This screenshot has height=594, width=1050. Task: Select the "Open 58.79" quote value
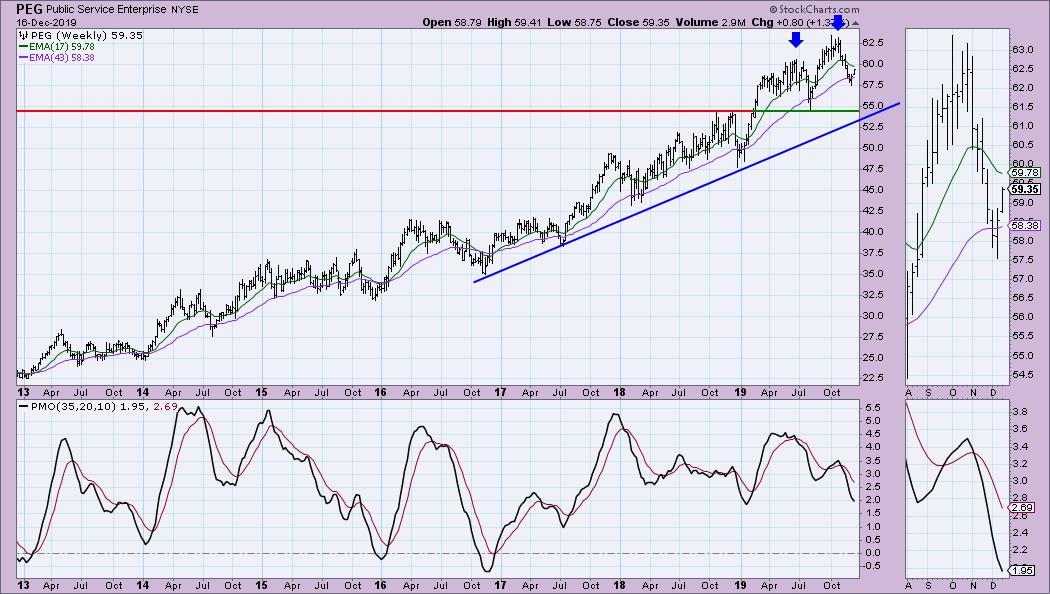(452, 22)
